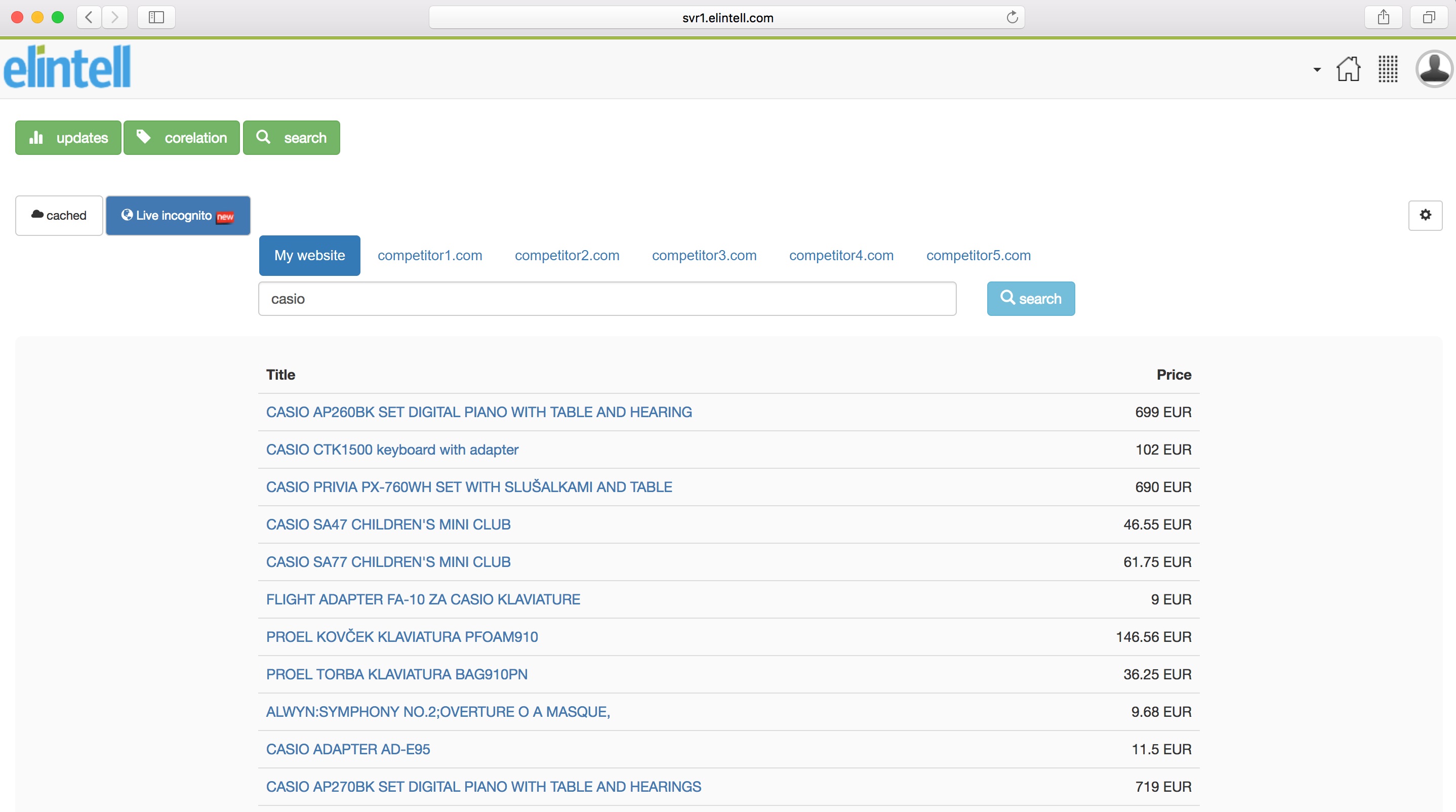Viewport: 1456px width, 812px height.
Task: Select the competitor1.com tab
Action: [430, 256]
